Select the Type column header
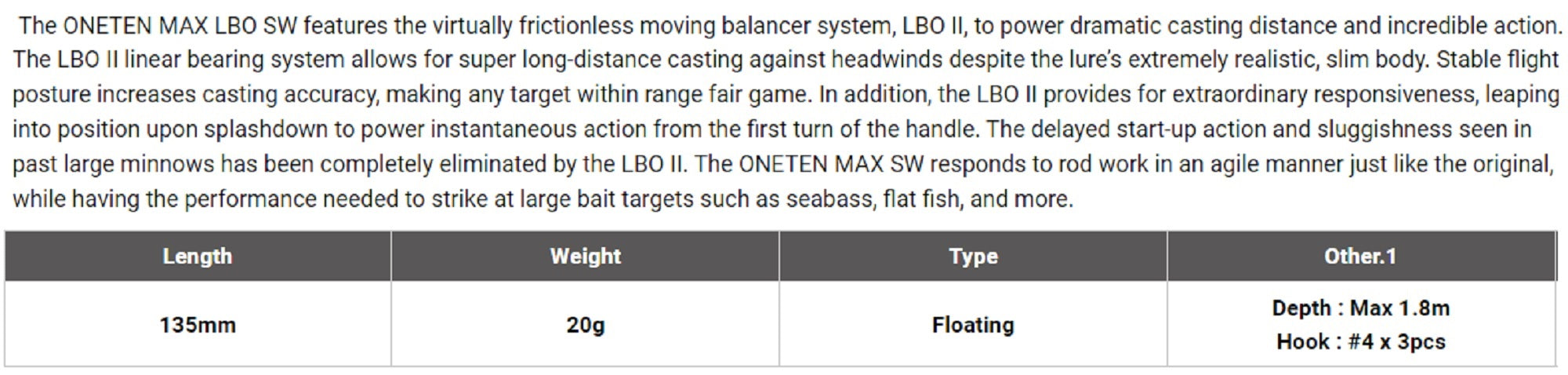This screenshot has width=1568, height=375. [x=973, y=257]
